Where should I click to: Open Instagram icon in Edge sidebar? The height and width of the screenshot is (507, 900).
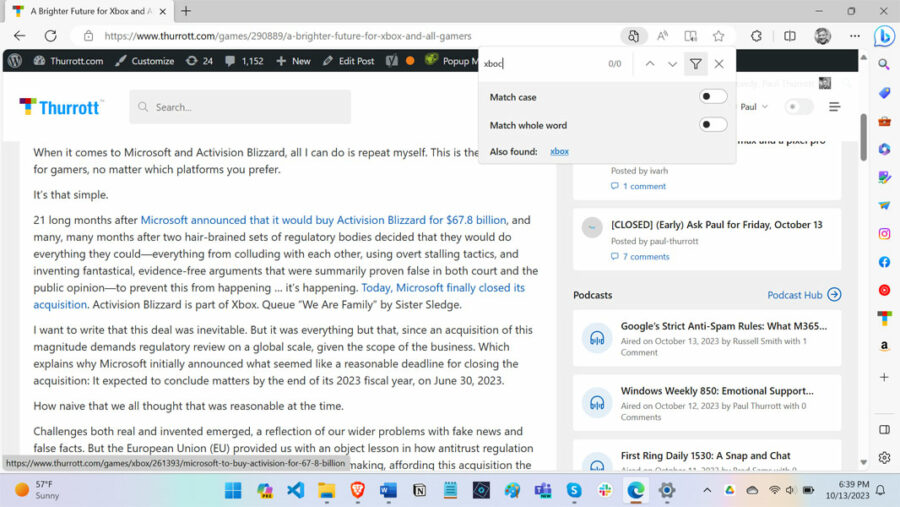coord(884,234)
